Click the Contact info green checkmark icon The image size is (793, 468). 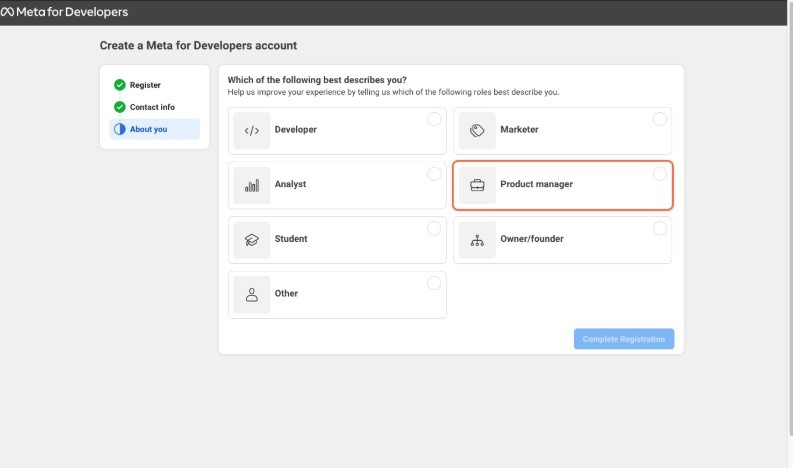[x=119, y=107]
